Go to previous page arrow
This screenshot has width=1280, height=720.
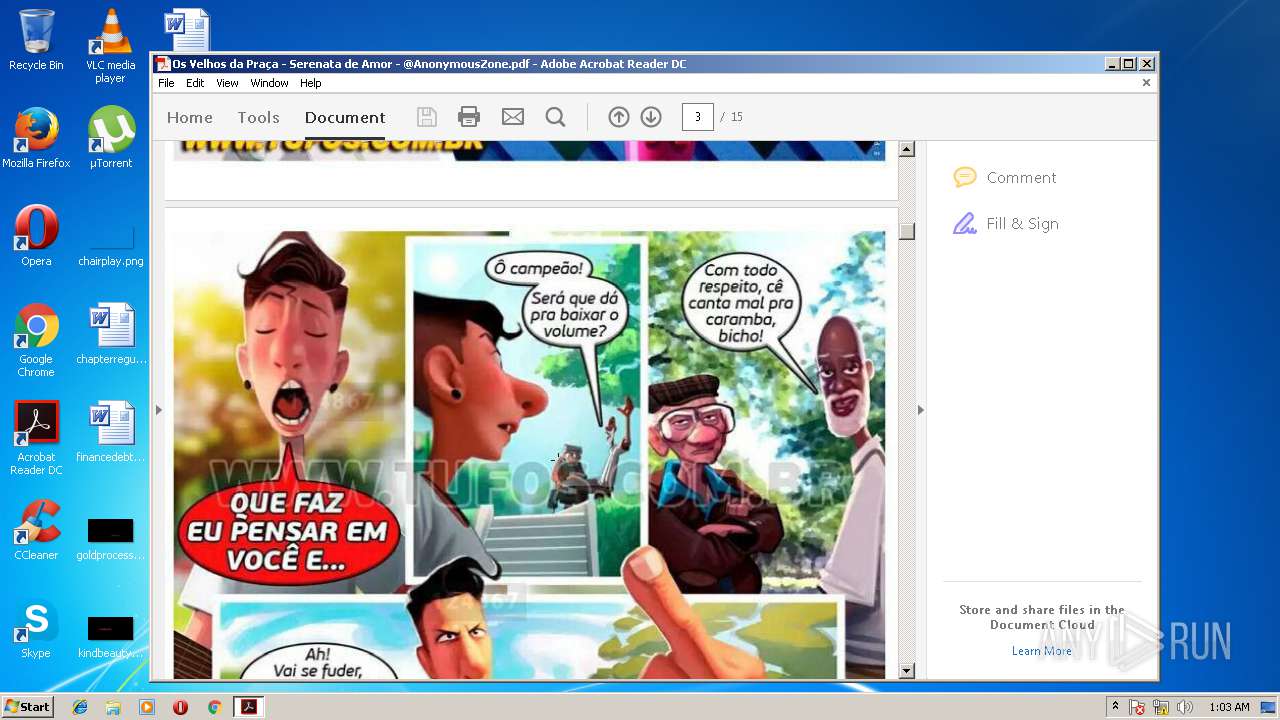619,117
